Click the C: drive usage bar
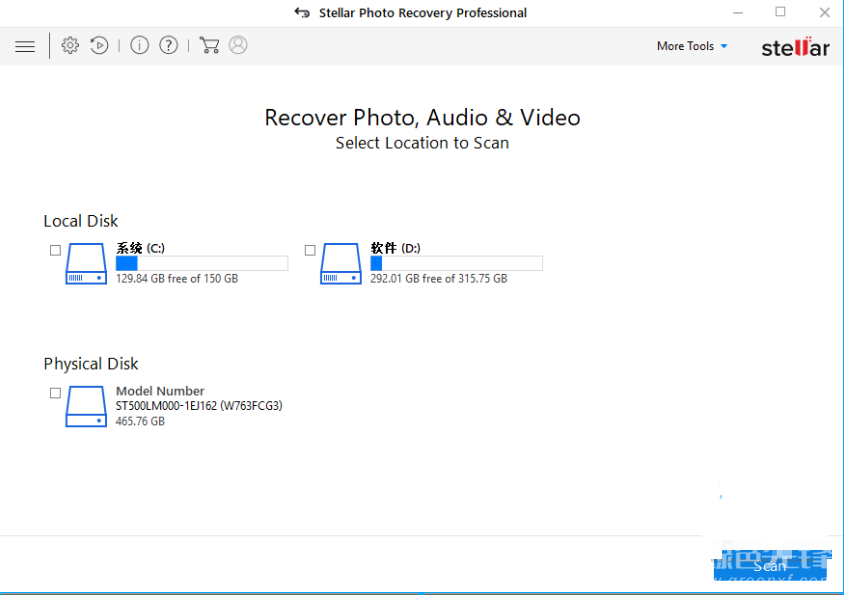844x595 pixels. coord(202,263)
